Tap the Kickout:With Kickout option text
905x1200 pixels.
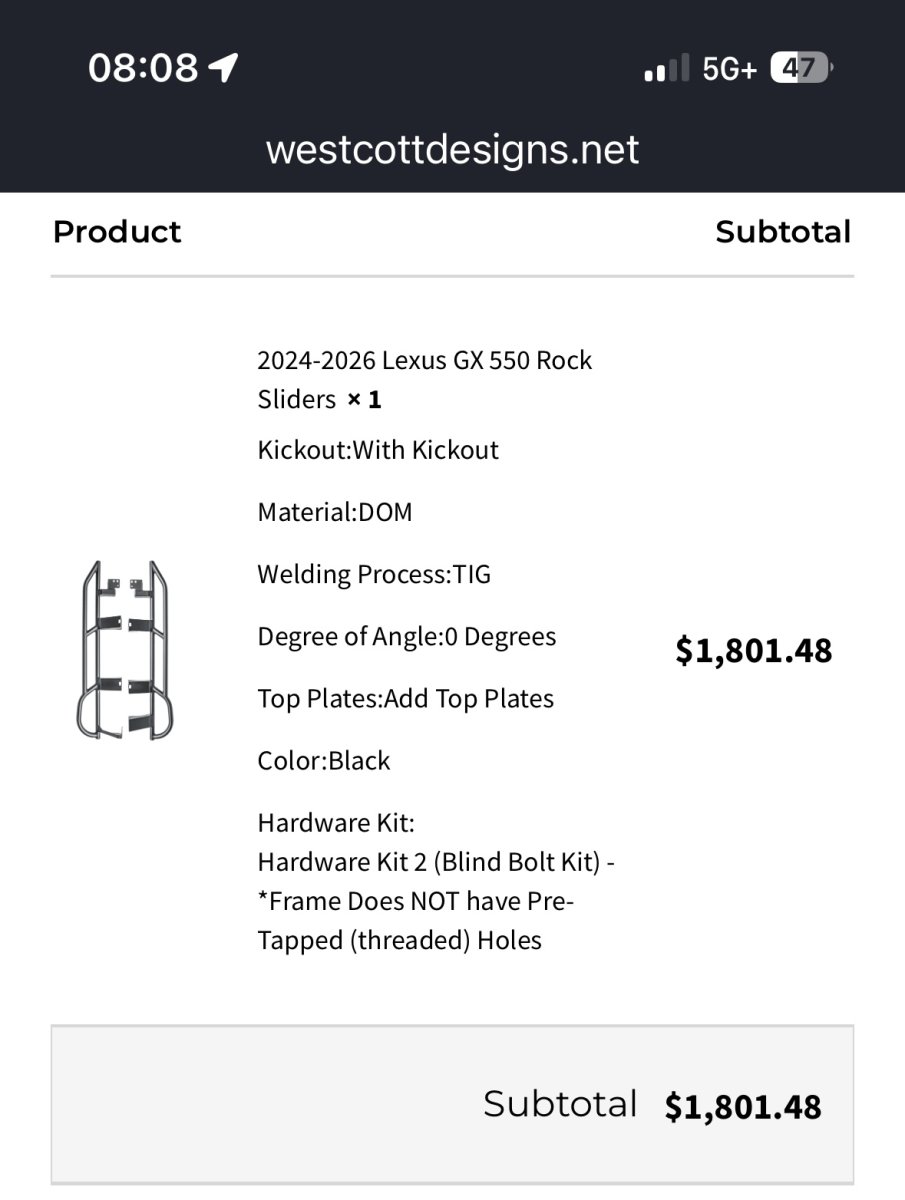click(x=378, y=450)
